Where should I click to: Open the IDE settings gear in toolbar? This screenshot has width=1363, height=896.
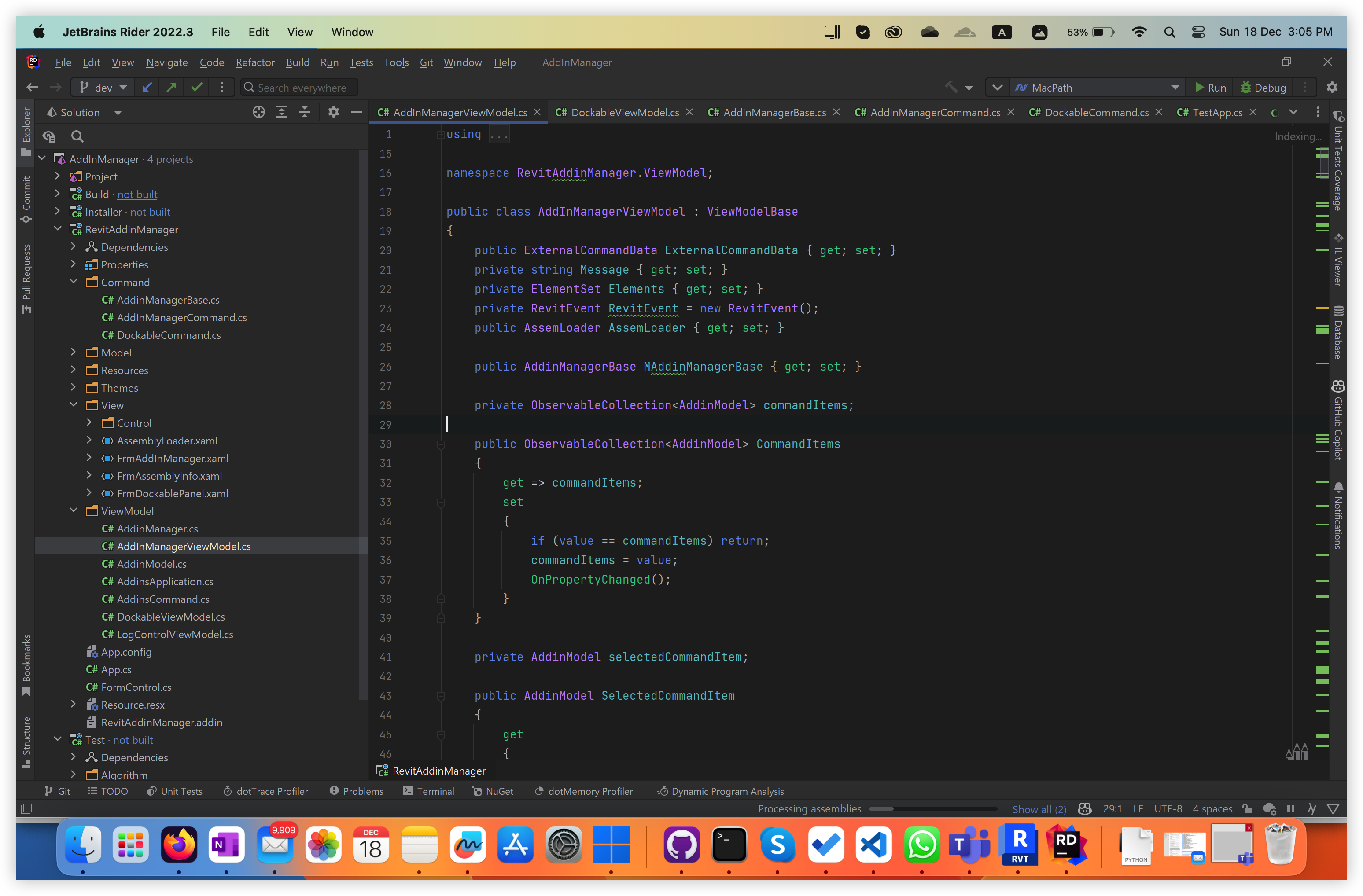[x=1331, y=87]
